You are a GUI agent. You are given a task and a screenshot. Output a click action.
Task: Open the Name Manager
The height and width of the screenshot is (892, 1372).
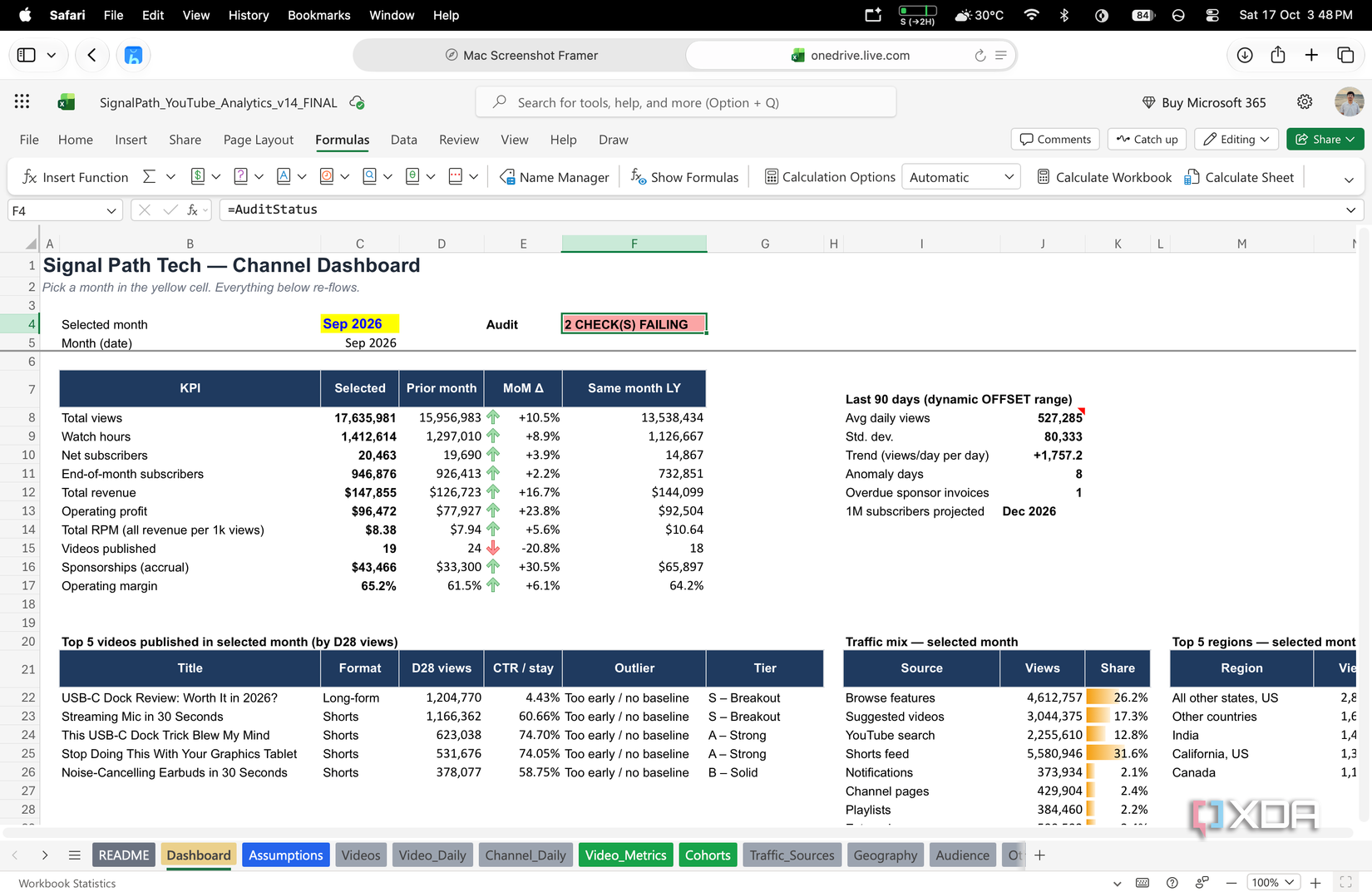(x=554, y=177)
